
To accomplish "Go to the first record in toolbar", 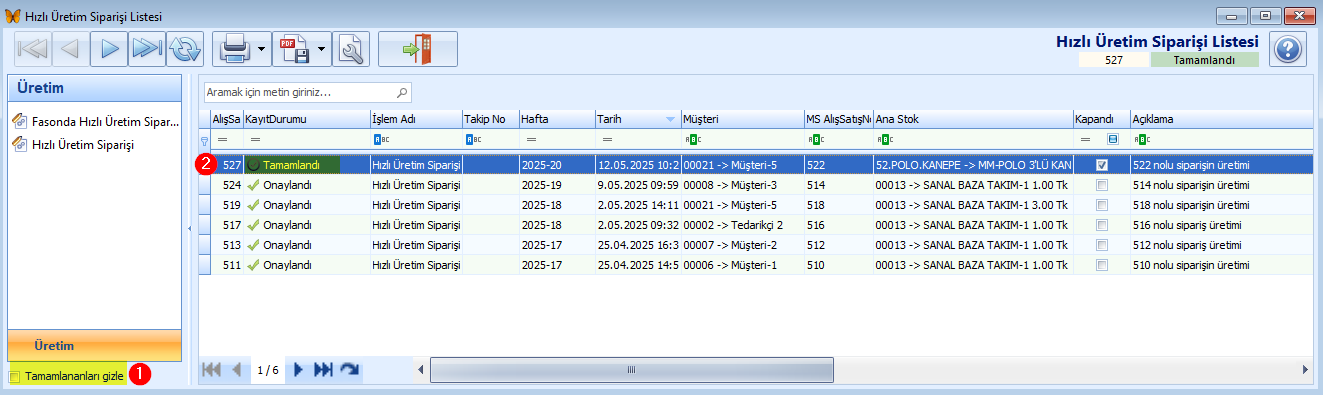I will click(33, 48).
